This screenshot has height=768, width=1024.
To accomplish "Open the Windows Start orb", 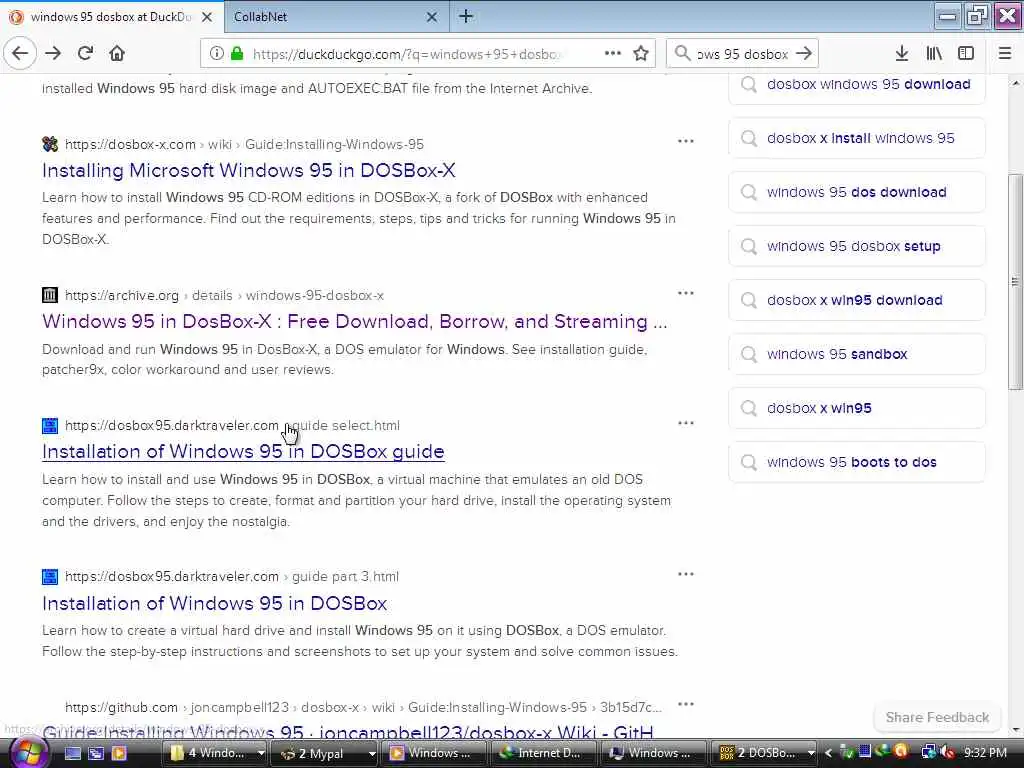I will coord(27,753).
